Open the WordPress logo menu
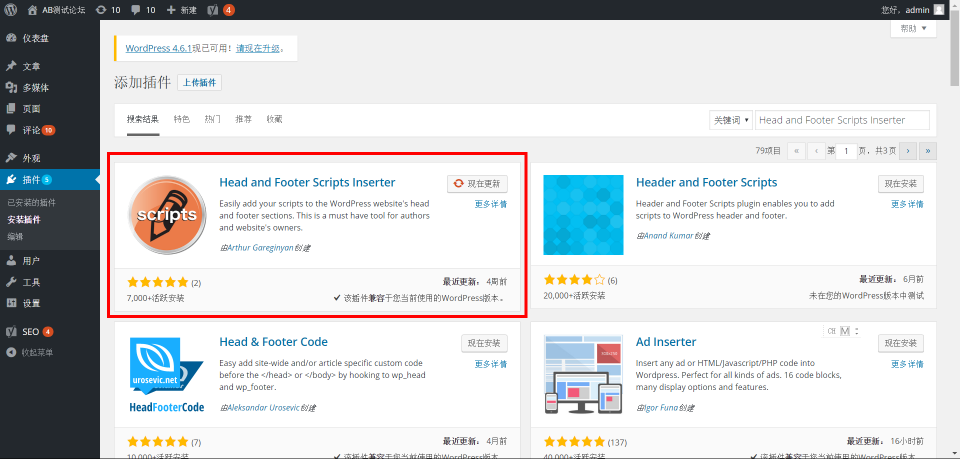The width and height of the screenshot is (960, 459). pos(11,10)
